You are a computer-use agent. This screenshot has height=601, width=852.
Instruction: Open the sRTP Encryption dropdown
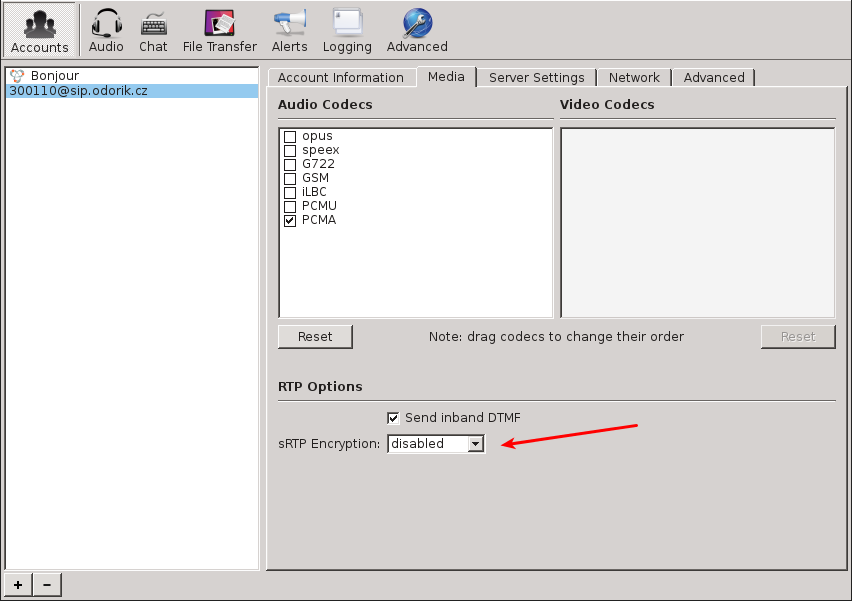436,444
